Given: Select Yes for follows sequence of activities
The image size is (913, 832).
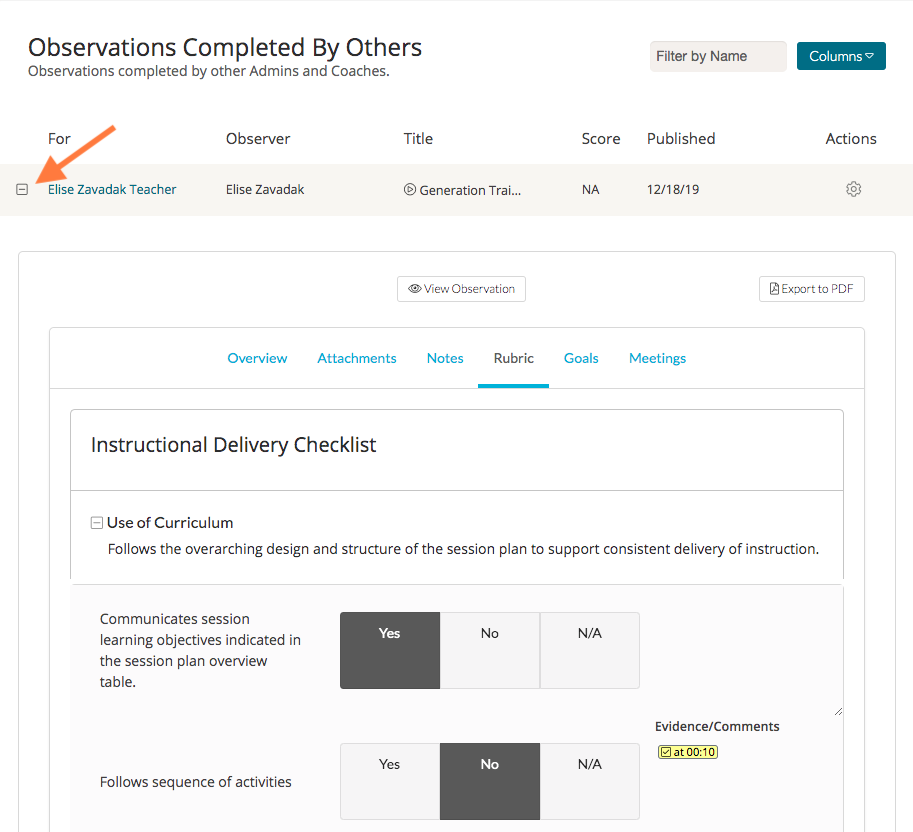Looking at the screenshot, I should pos(390,781).
